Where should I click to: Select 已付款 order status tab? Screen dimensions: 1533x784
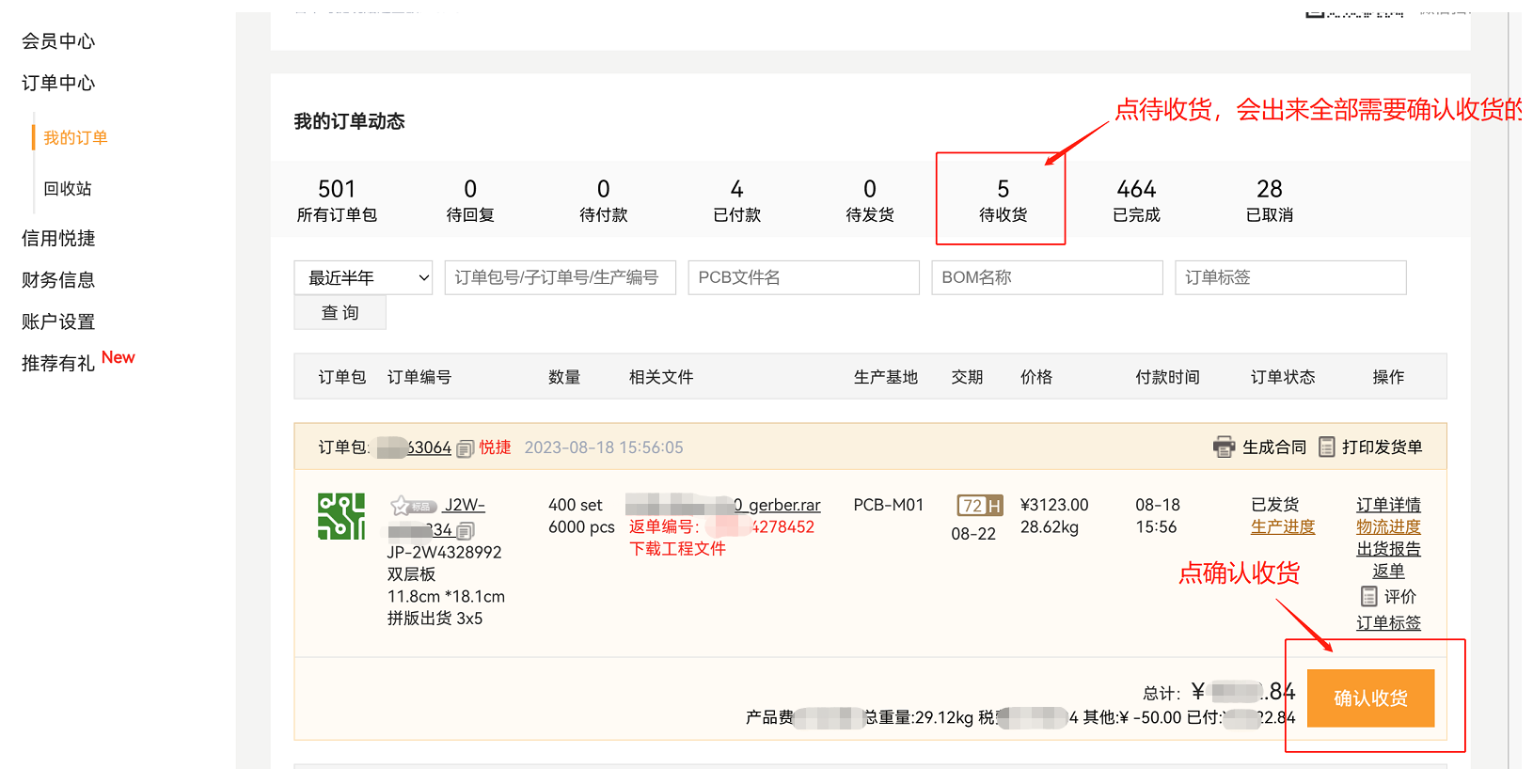click(x=736, y=200)
